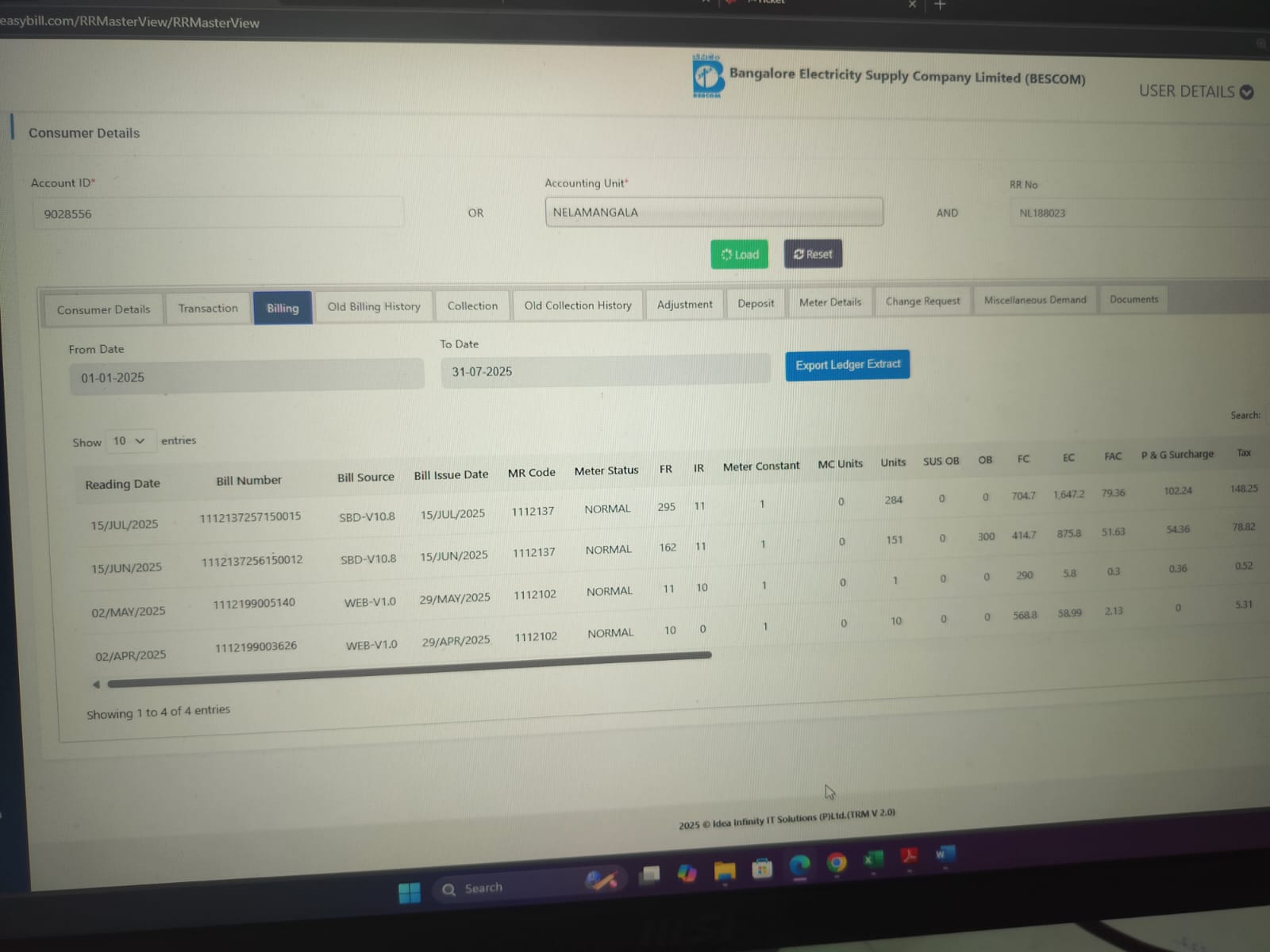Click the Export Ledger Extract button

(848, 365)
